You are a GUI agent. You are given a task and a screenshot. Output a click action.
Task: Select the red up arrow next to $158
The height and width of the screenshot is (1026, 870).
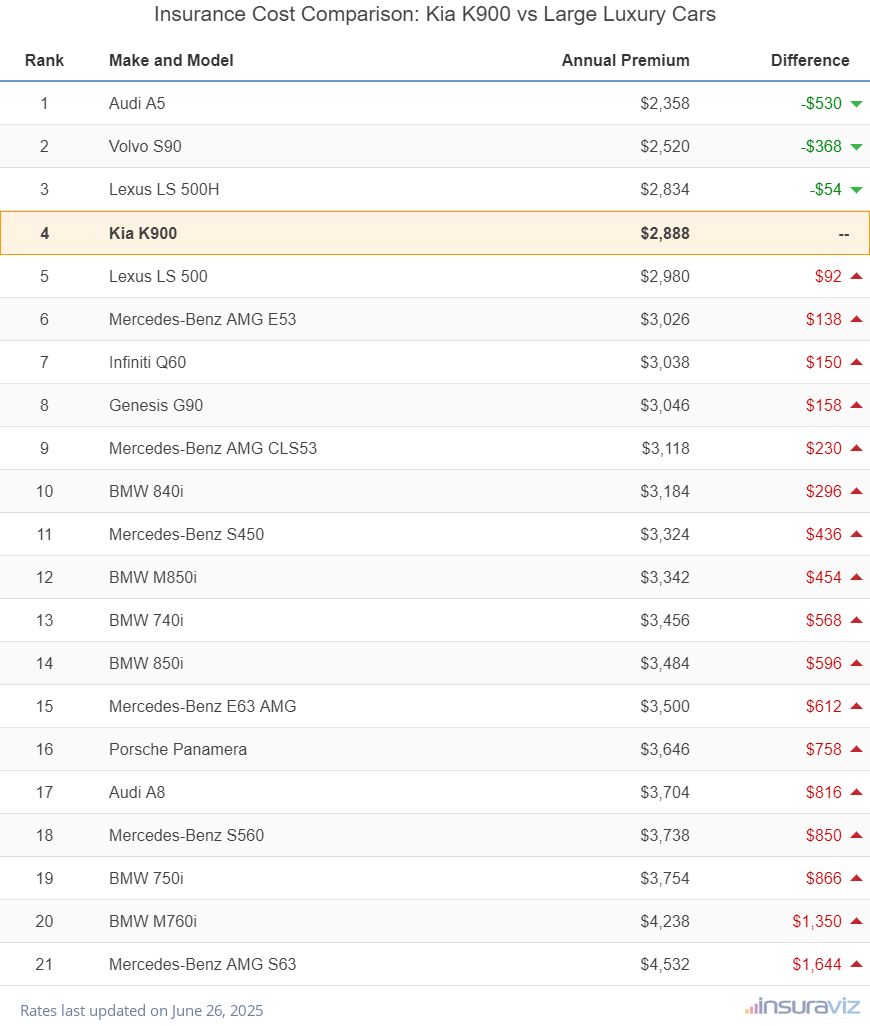point(856,405)
